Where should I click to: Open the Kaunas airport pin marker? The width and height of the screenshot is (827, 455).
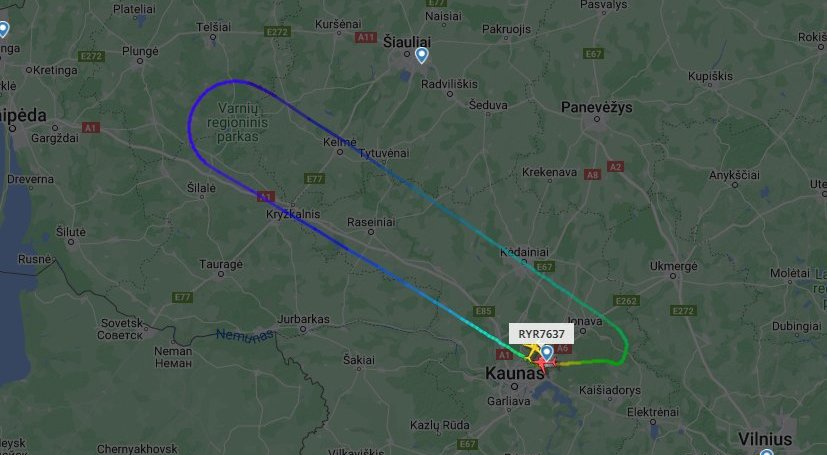click(x=547, y=352)
